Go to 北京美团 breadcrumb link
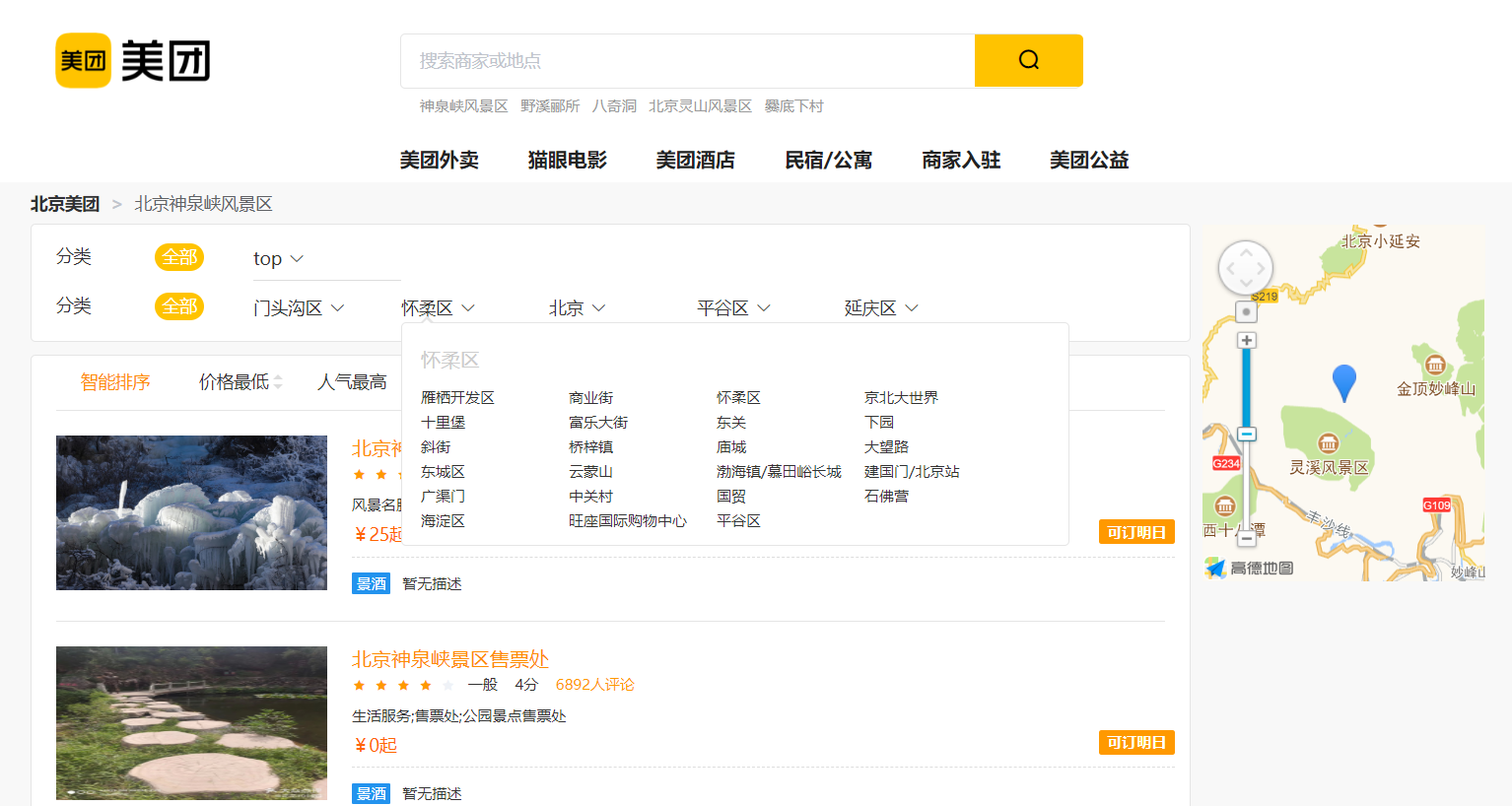 point(65,204)
